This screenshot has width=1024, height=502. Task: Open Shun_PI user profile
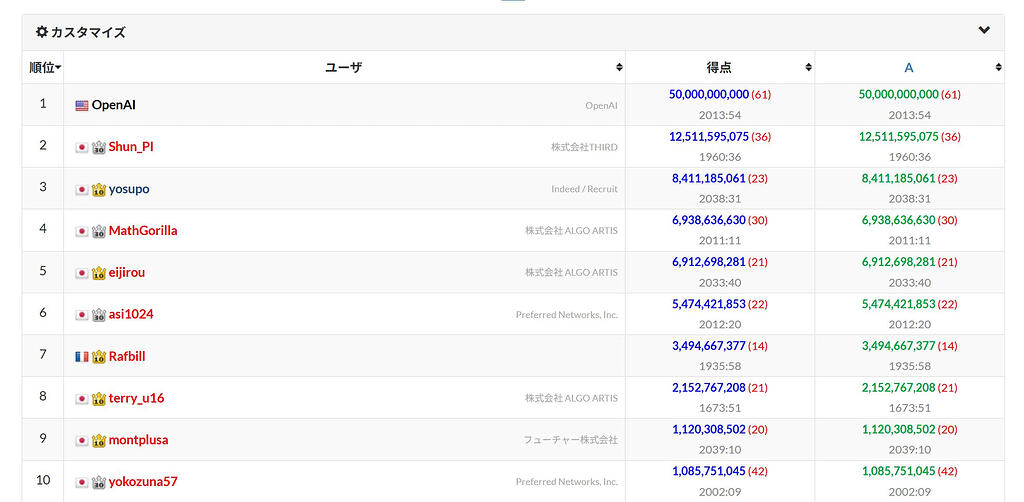pos(131,147)
